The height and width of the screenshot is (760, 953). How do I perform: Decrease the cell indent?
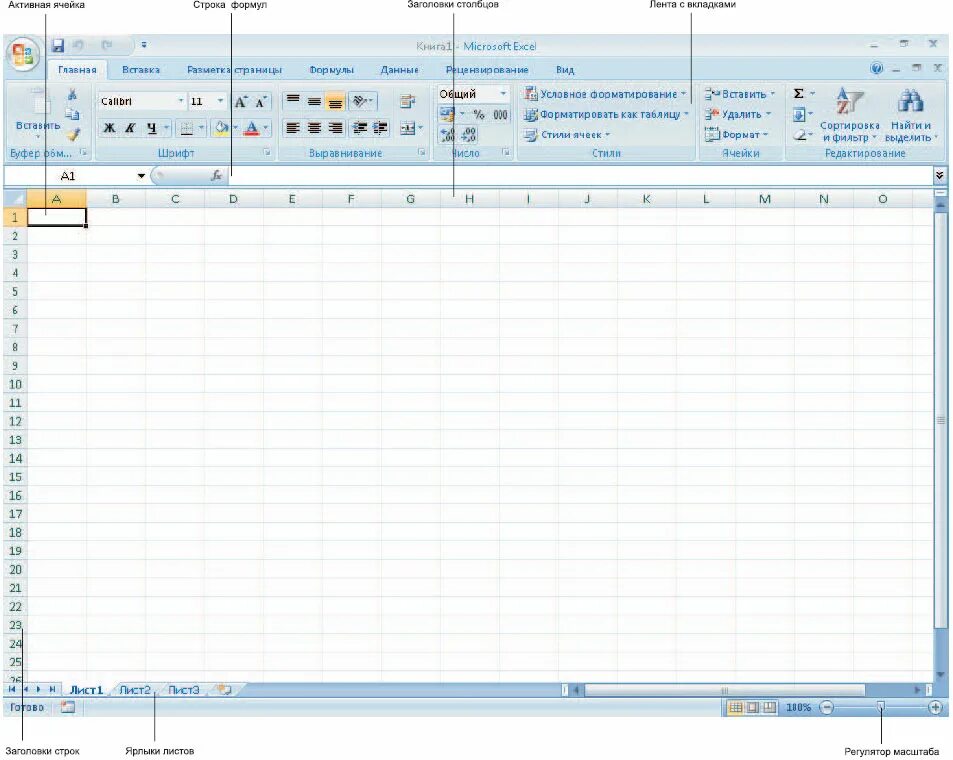tap(360, 128)
